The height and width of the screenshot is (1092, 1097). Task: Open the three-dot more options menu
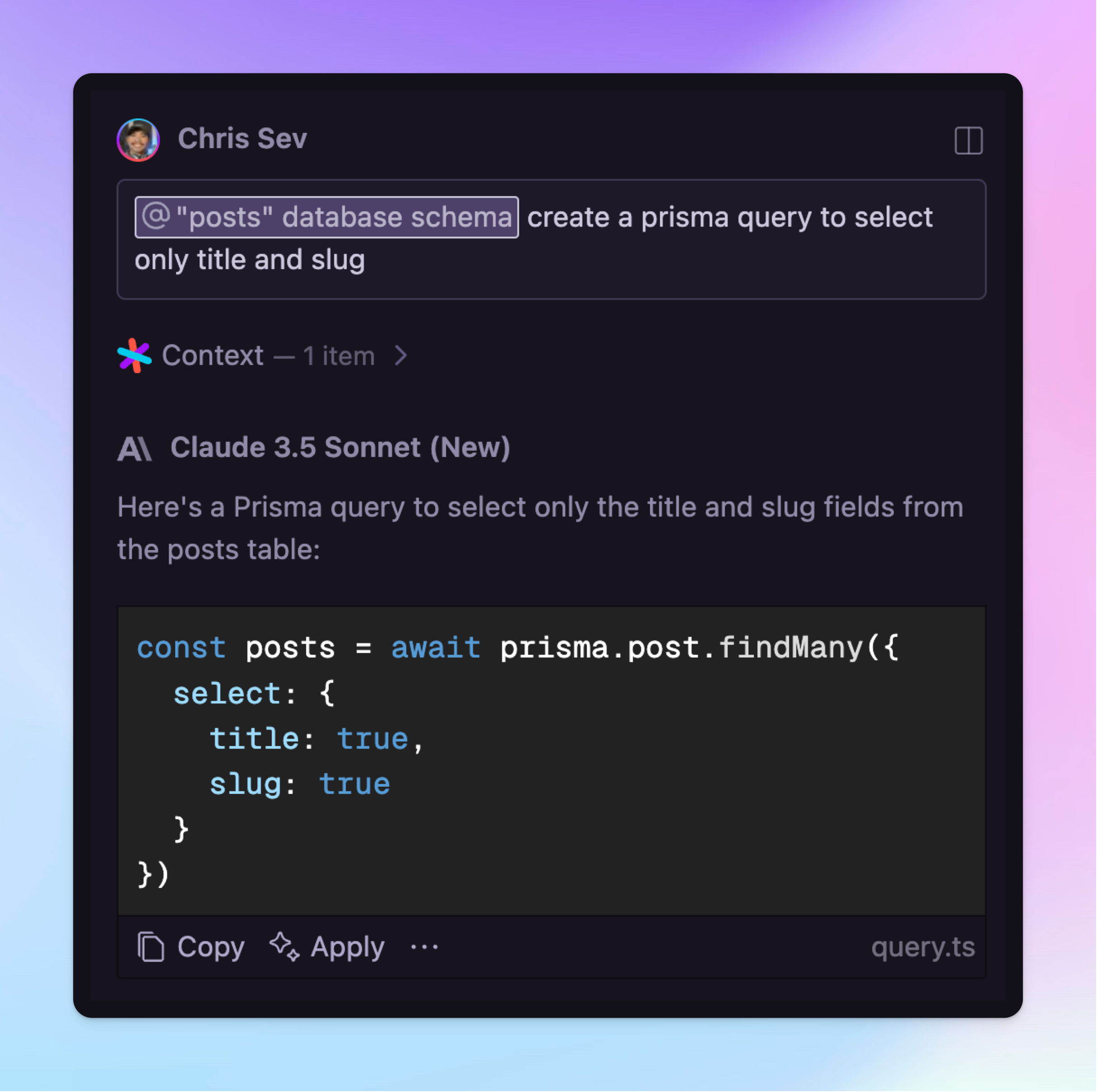pos(424,946)
